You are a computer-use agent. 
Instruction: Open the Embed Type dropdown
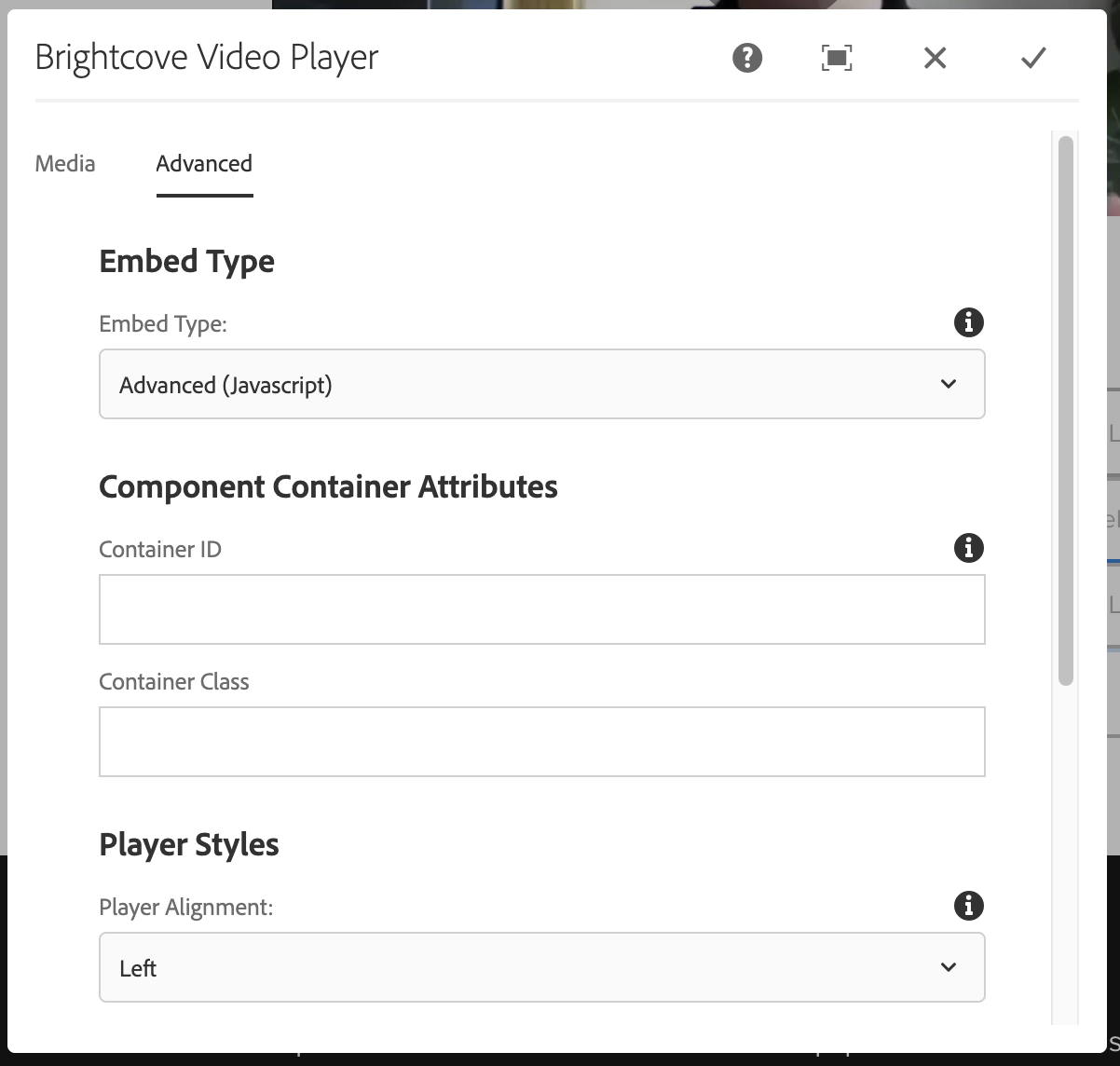pos(542,384)
